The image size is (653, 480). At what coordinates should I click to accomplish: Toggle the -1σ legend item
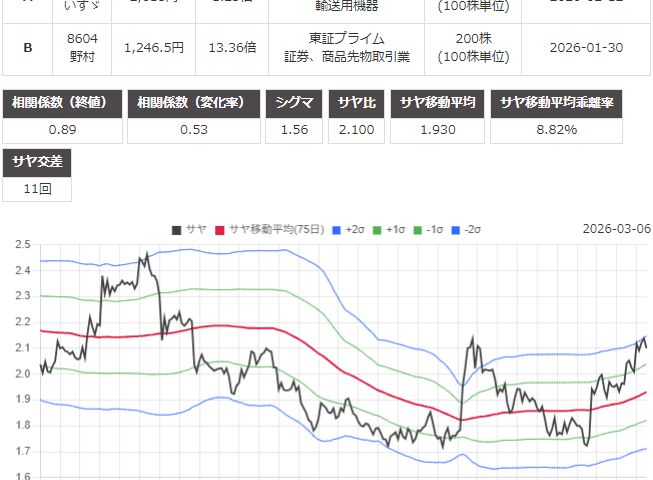(428, 229)
